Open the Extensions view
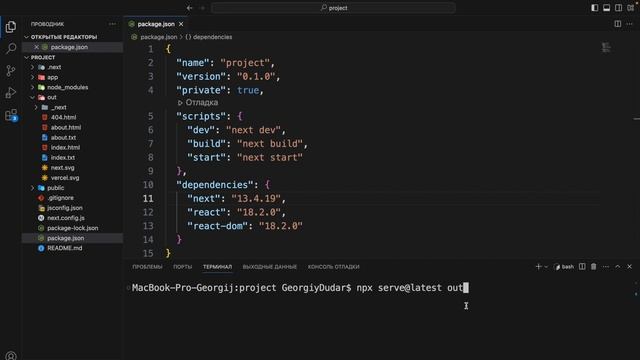 pos(11,115)
